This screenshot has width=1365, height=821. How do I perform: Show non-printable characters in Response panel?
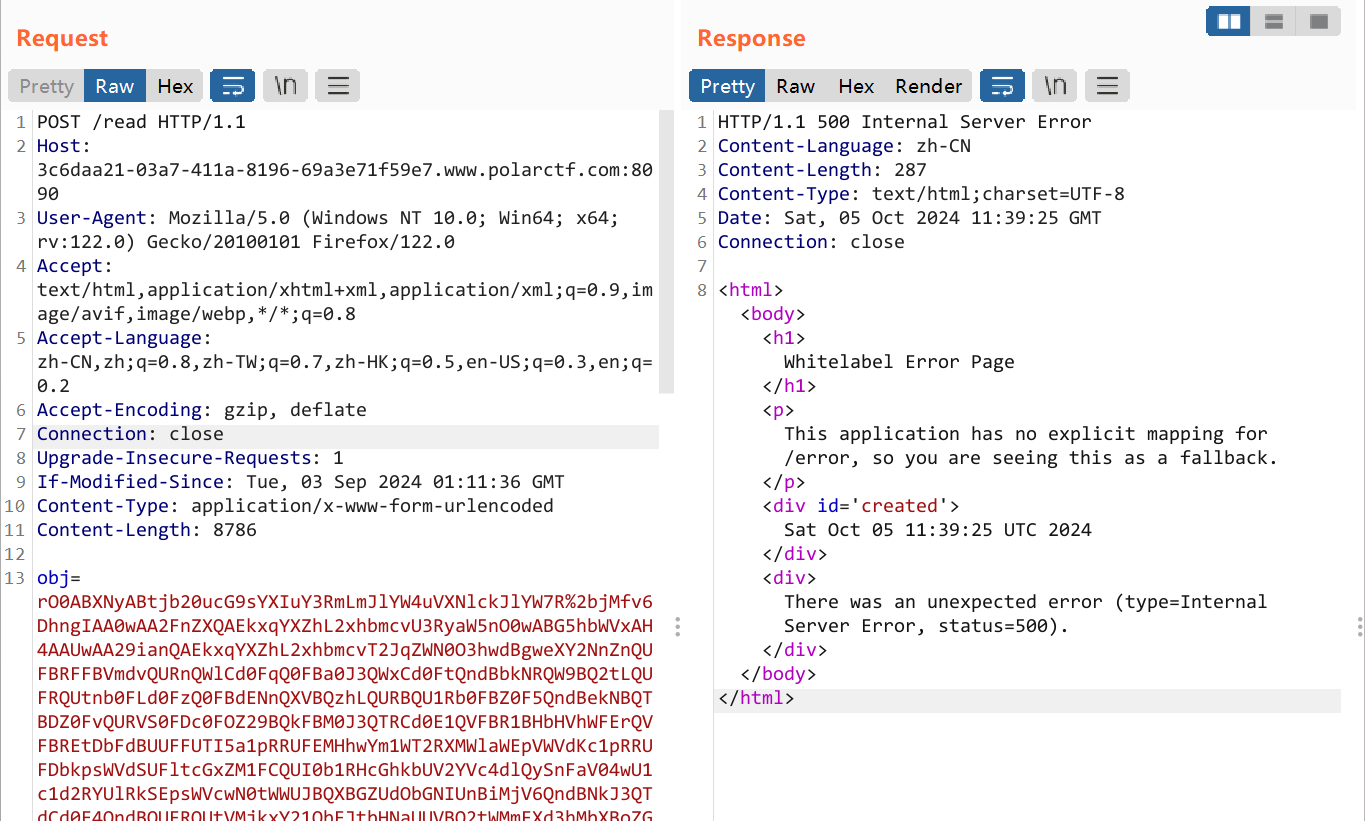click(1055, 86)
